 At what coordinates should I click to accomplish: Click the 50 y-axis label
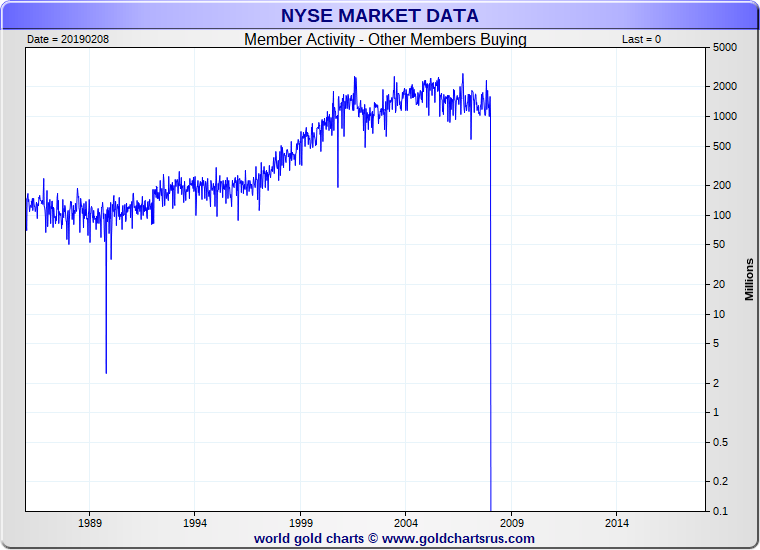tap(719, 244)
